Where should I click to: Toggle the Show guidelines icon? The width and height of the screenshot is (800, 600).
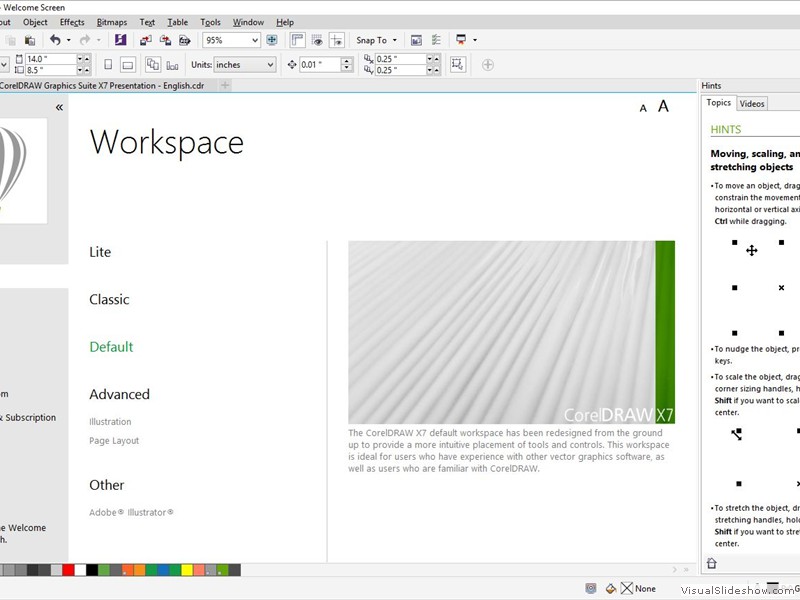(x=337, y=40)
